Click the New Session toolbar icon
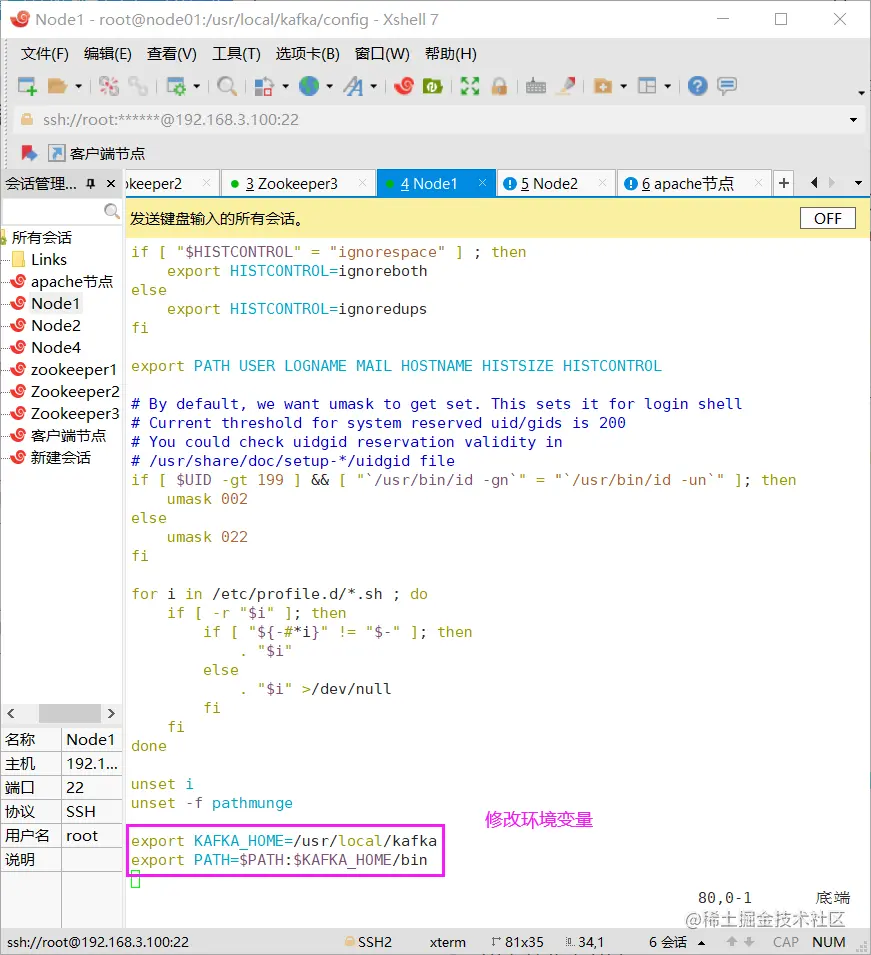 coord(27,86)
